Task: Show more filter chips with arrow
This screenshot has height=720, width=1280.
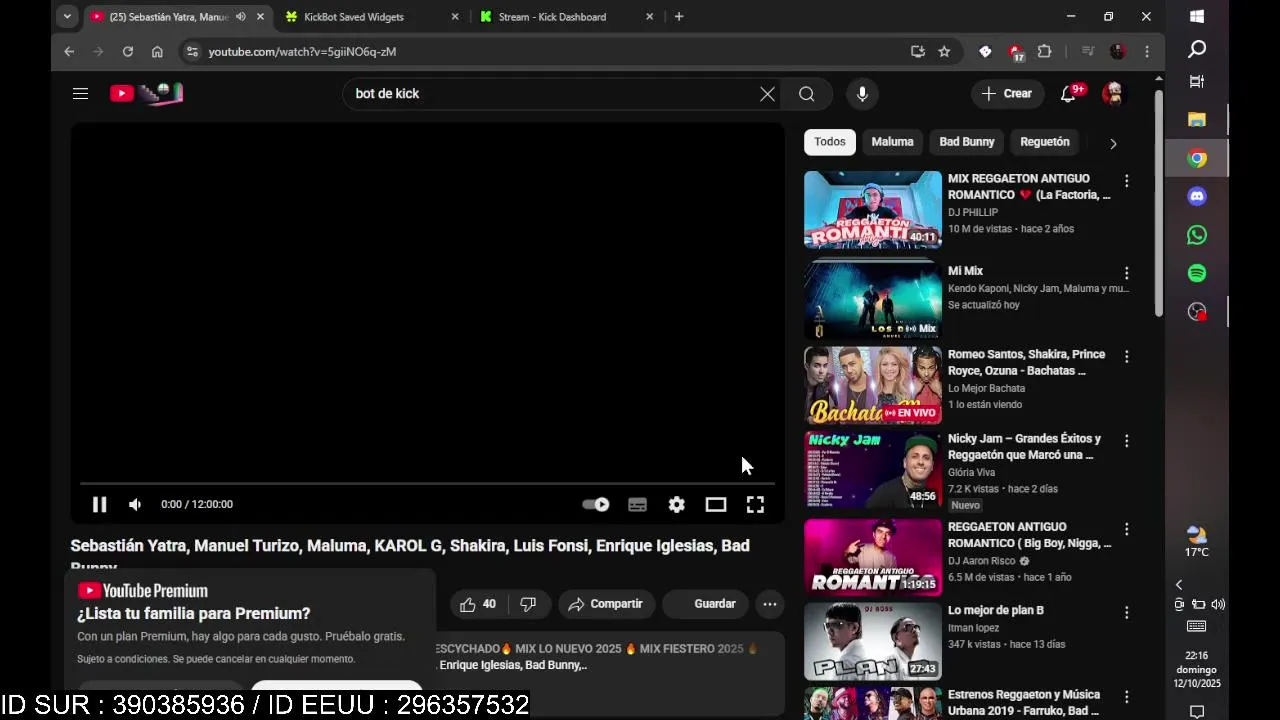Action: [1113, 143]
